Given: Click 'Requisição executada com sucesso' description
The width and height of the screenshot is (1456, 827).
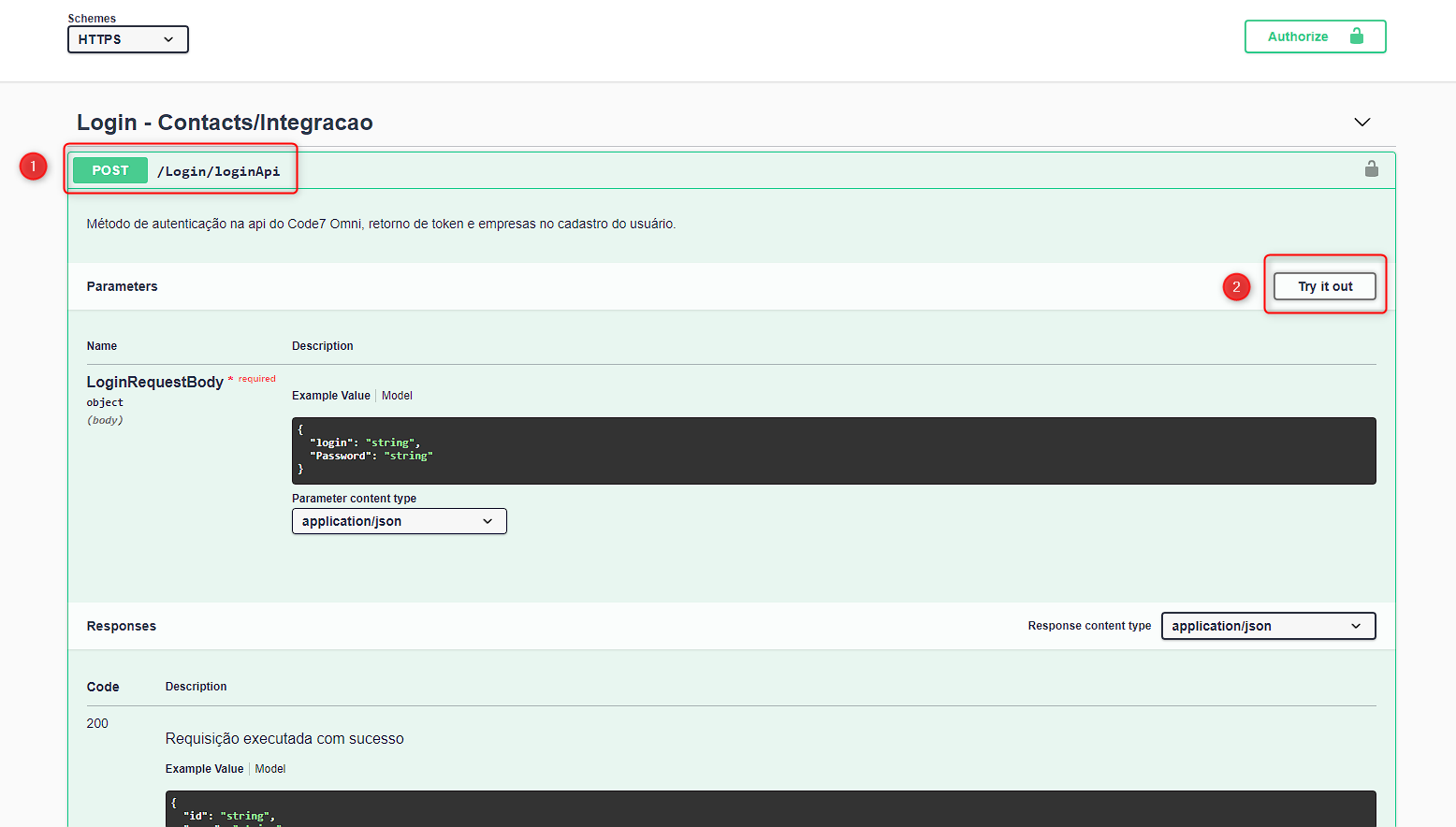Looking at the screenshot, I should tap(284, 738).
